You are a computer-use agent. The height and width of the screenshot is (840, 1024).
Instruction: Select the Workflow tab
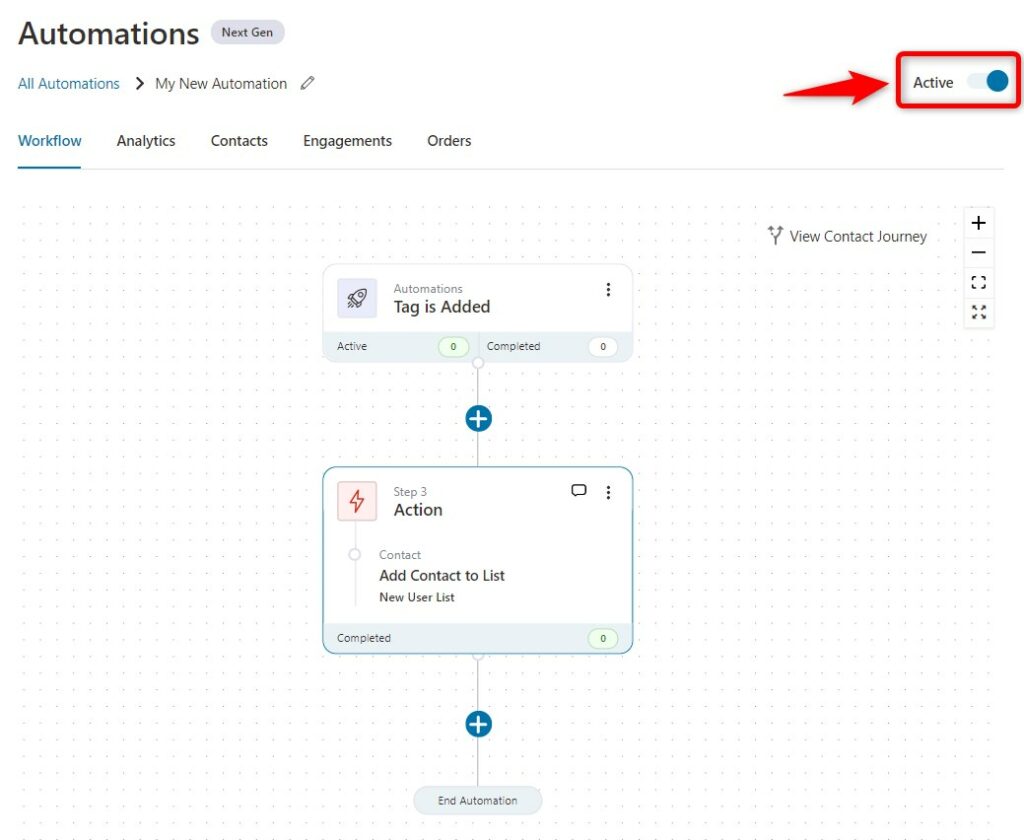[x=50, y=141]
